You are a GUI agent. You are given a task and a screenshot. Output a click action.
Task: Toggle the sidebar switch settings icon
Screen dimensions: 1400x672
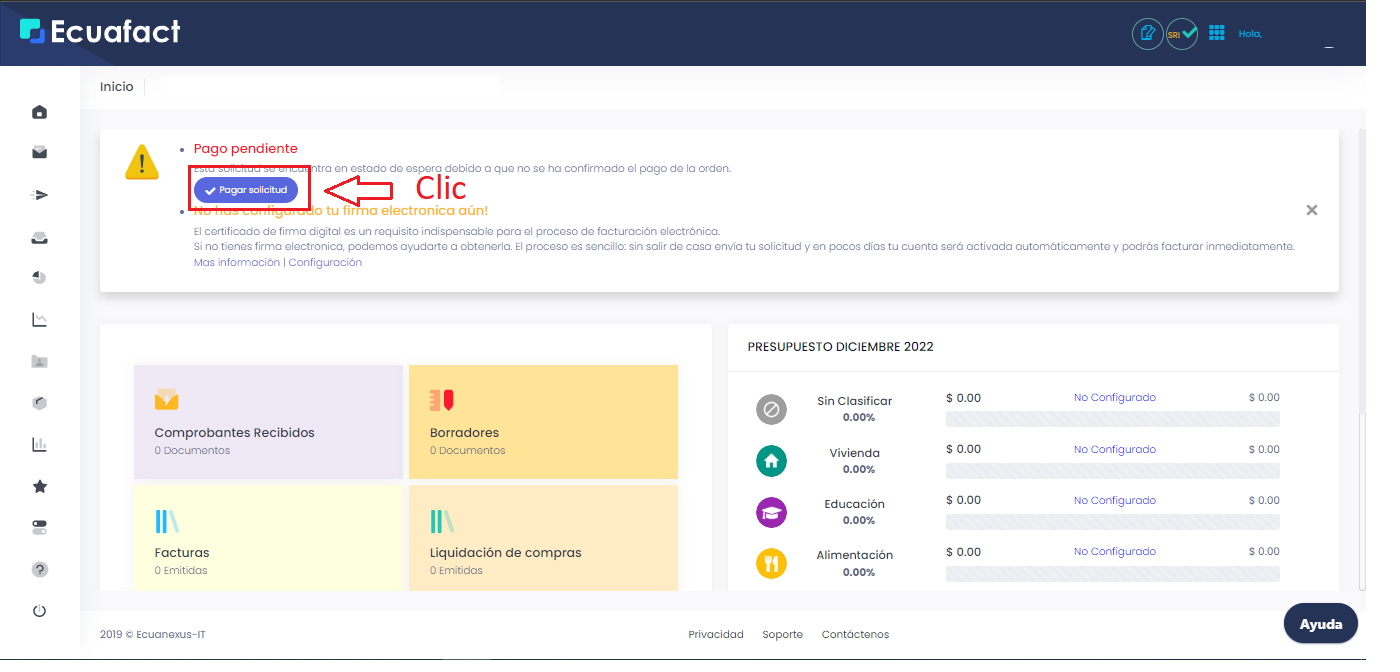pyautogui.click(x=39, y=527)
